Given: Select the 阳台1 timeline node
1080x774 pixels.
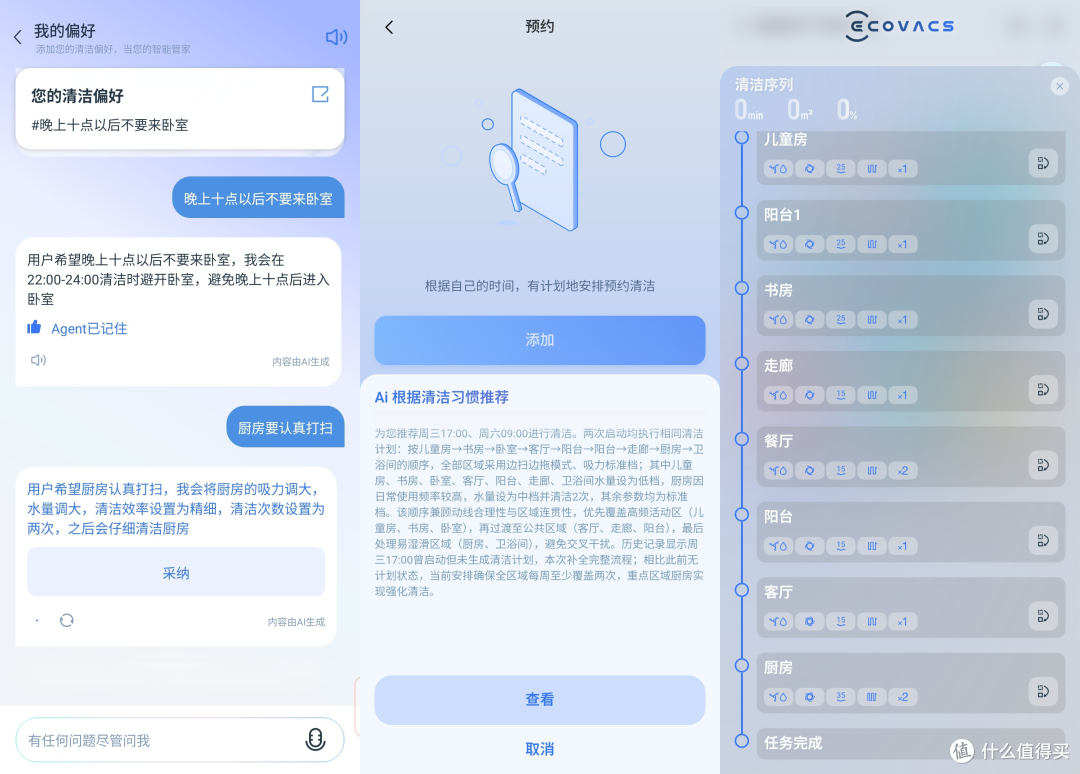Looking at the screenshot, I should coord(742,213).
